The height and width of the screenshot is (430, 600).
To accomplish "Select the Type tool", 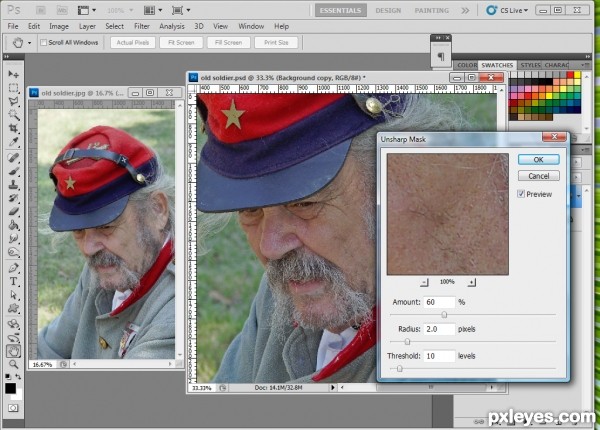I will (x=13, y=281).
